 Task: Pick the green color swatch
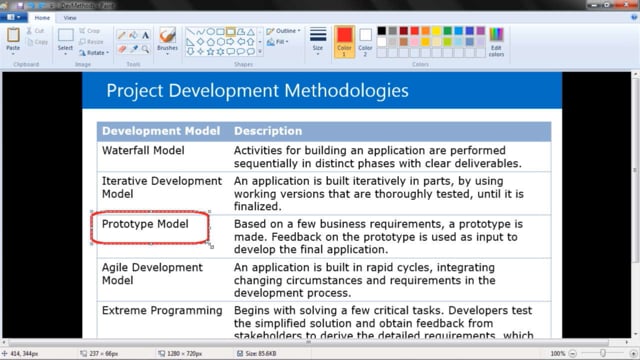point(447,31)
